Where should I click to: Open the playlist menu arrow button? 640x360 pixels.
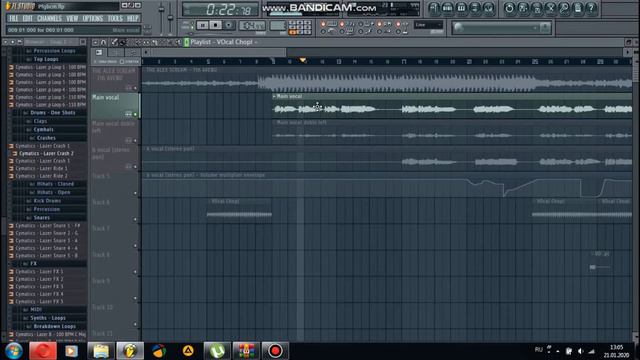point(95,42)
